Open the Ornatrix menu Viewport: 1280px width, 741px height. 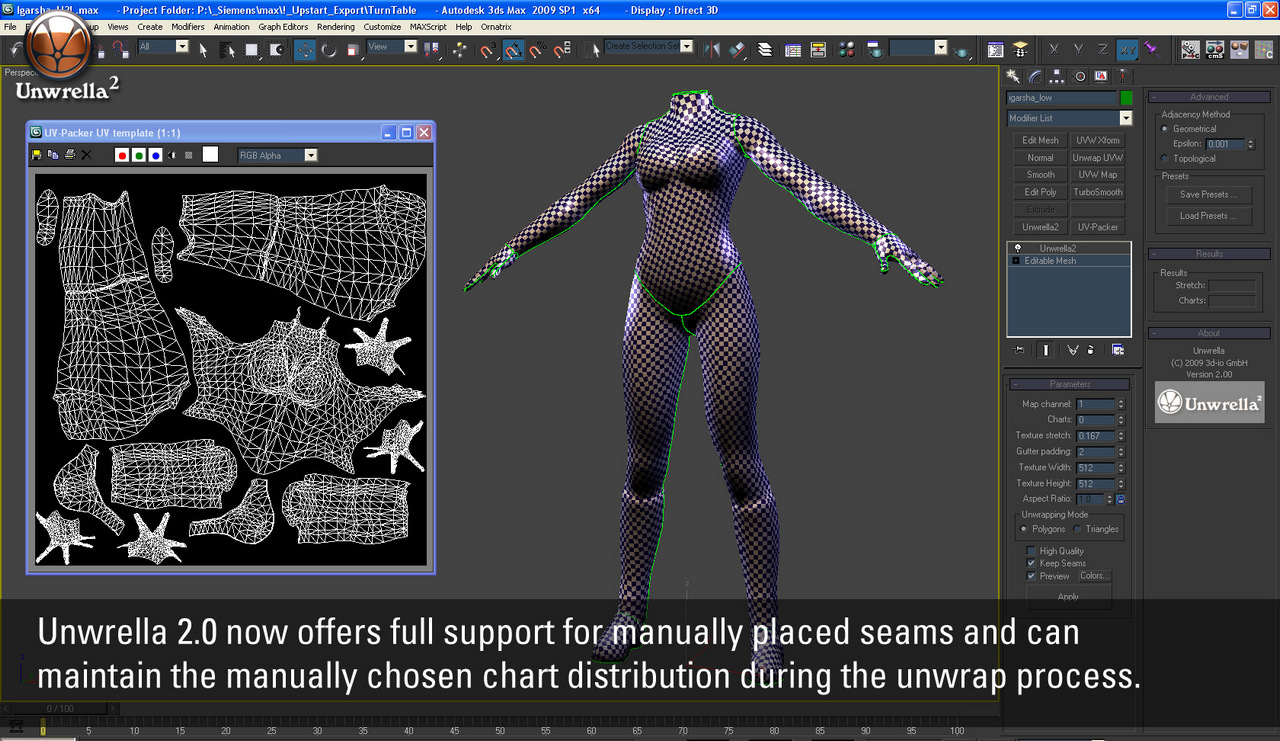point(495,27)
